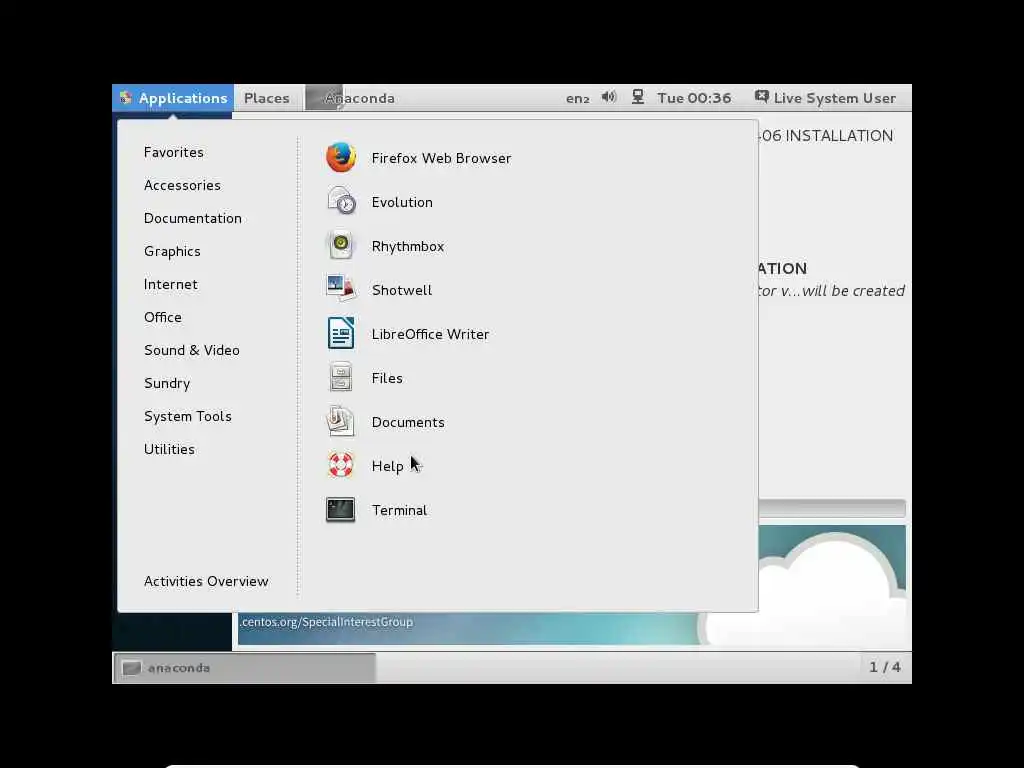Open Rhythmbox speaker icon

341,246
